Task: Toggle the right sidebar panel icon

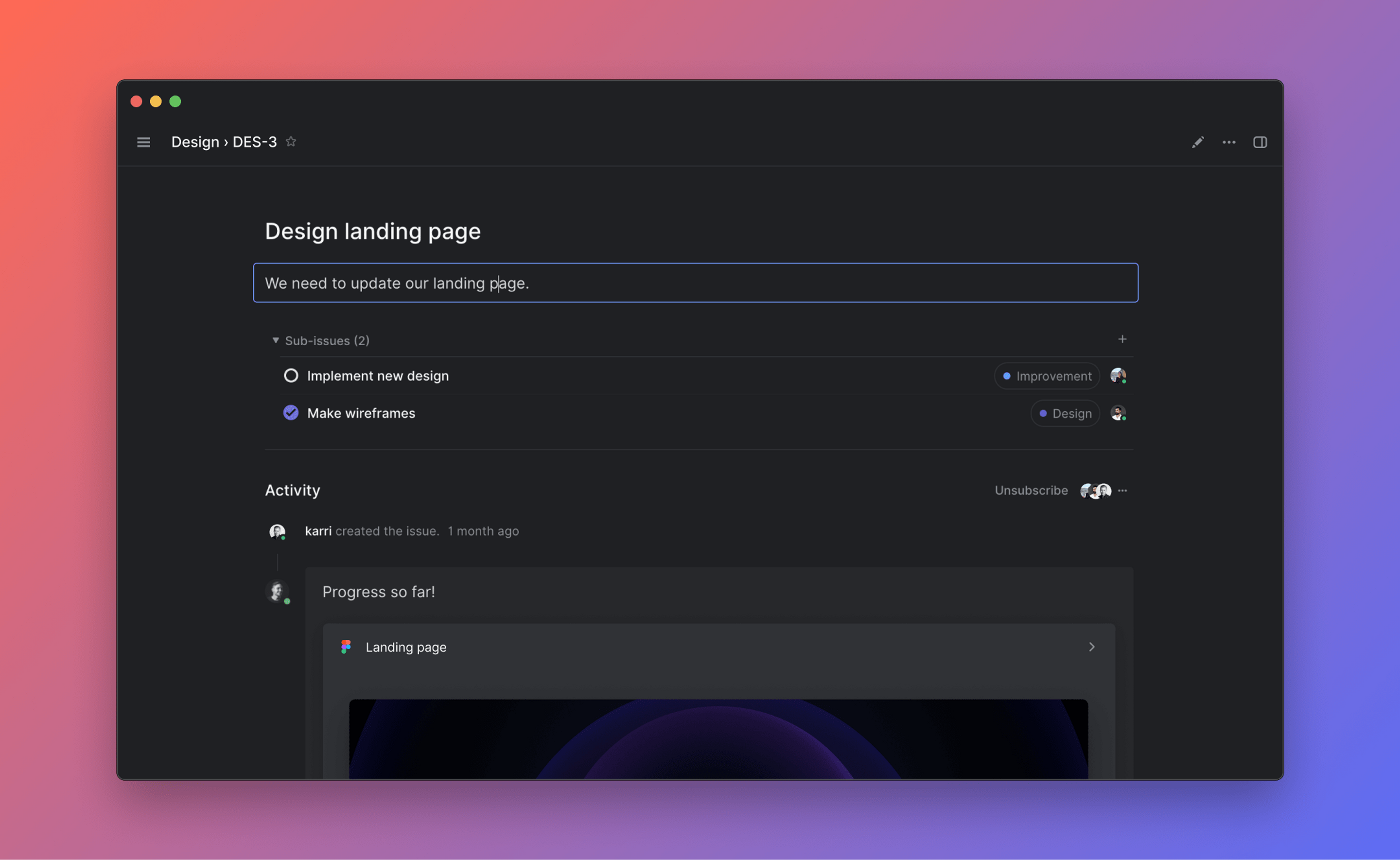Action: 1260,142
